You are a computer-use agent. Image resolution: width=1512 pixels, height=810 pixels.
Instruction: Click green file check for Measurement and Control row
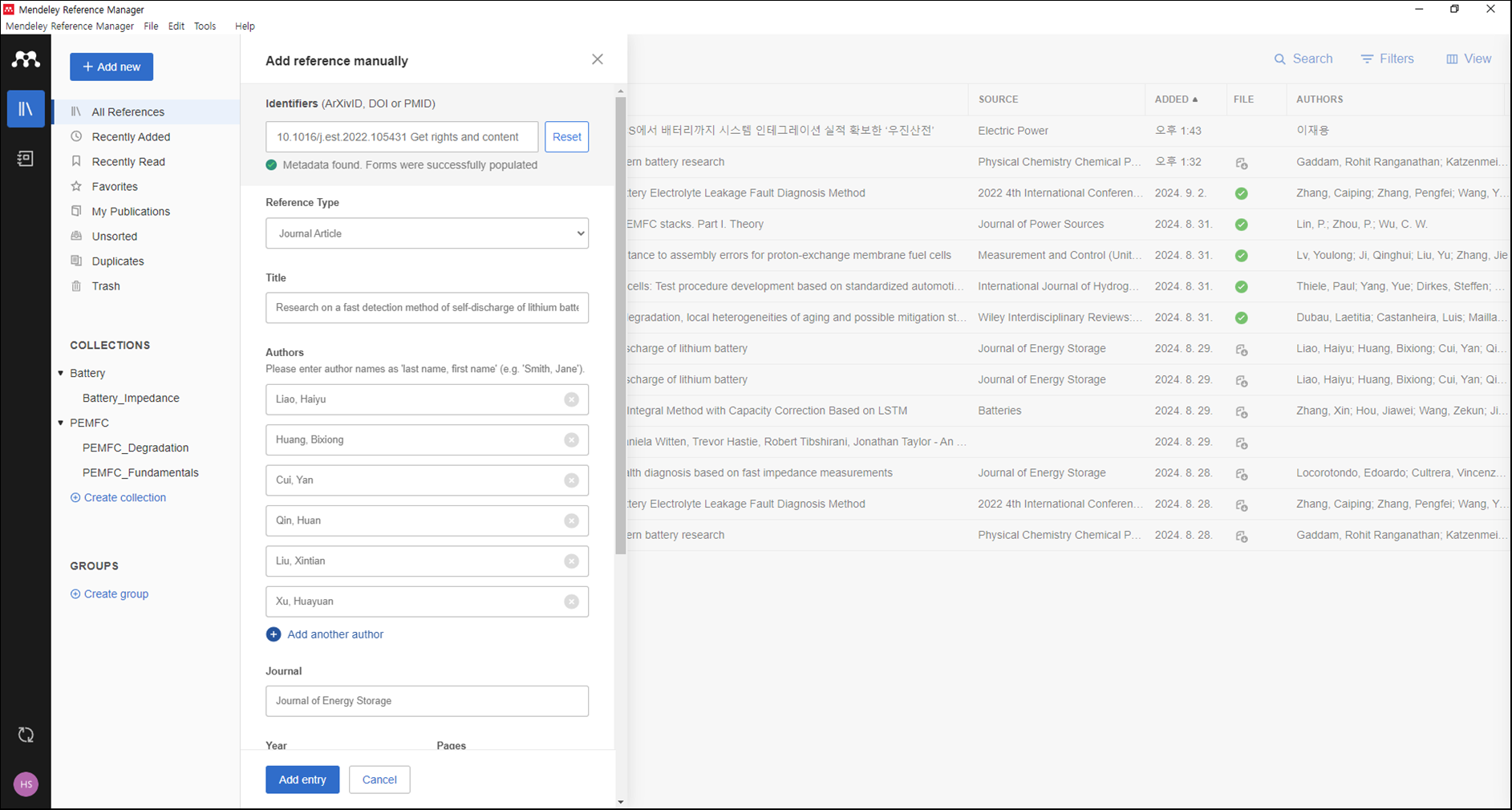point(1242,256)
